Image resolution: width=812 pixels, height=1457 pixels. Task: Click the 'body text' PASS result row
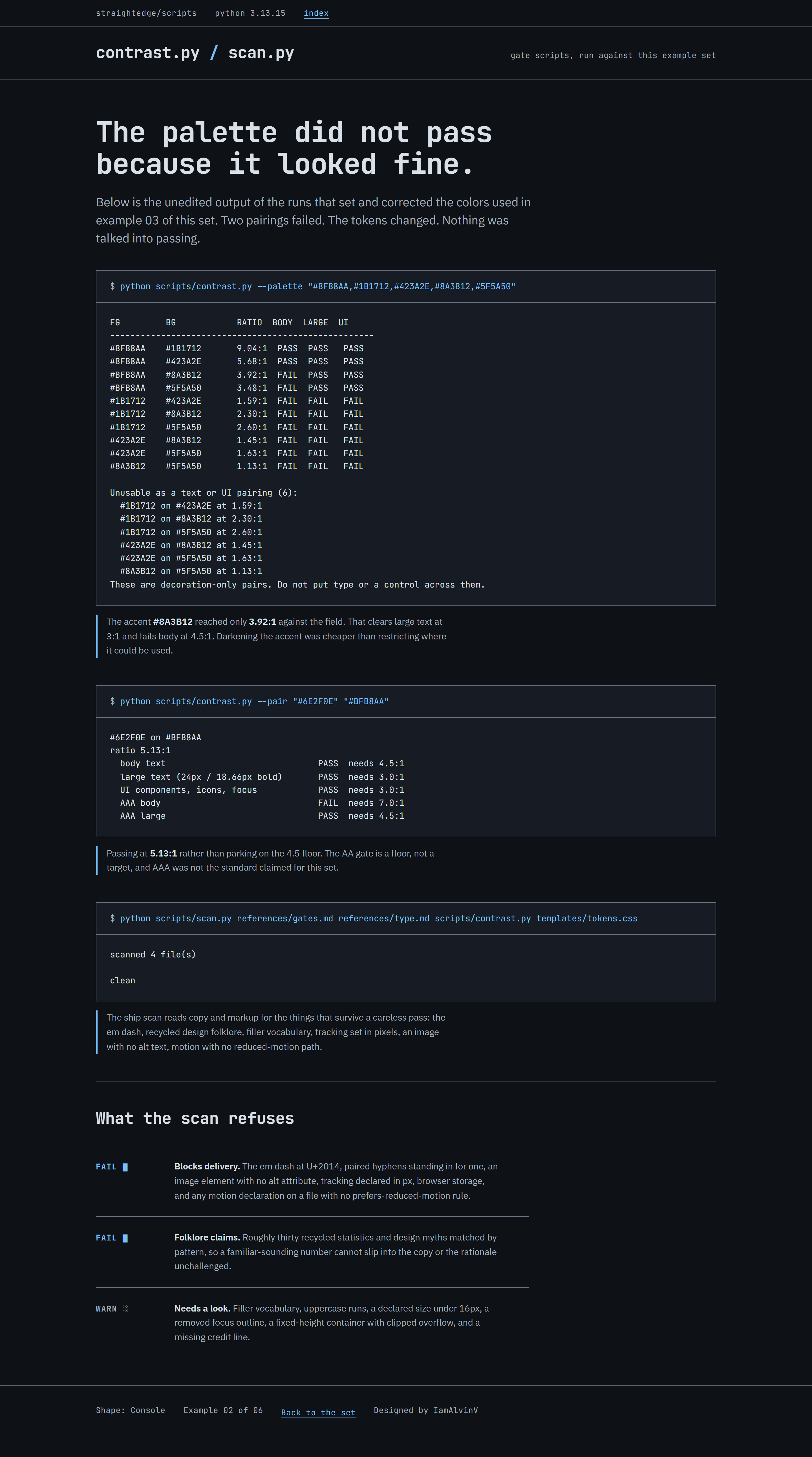click(262, 763)
